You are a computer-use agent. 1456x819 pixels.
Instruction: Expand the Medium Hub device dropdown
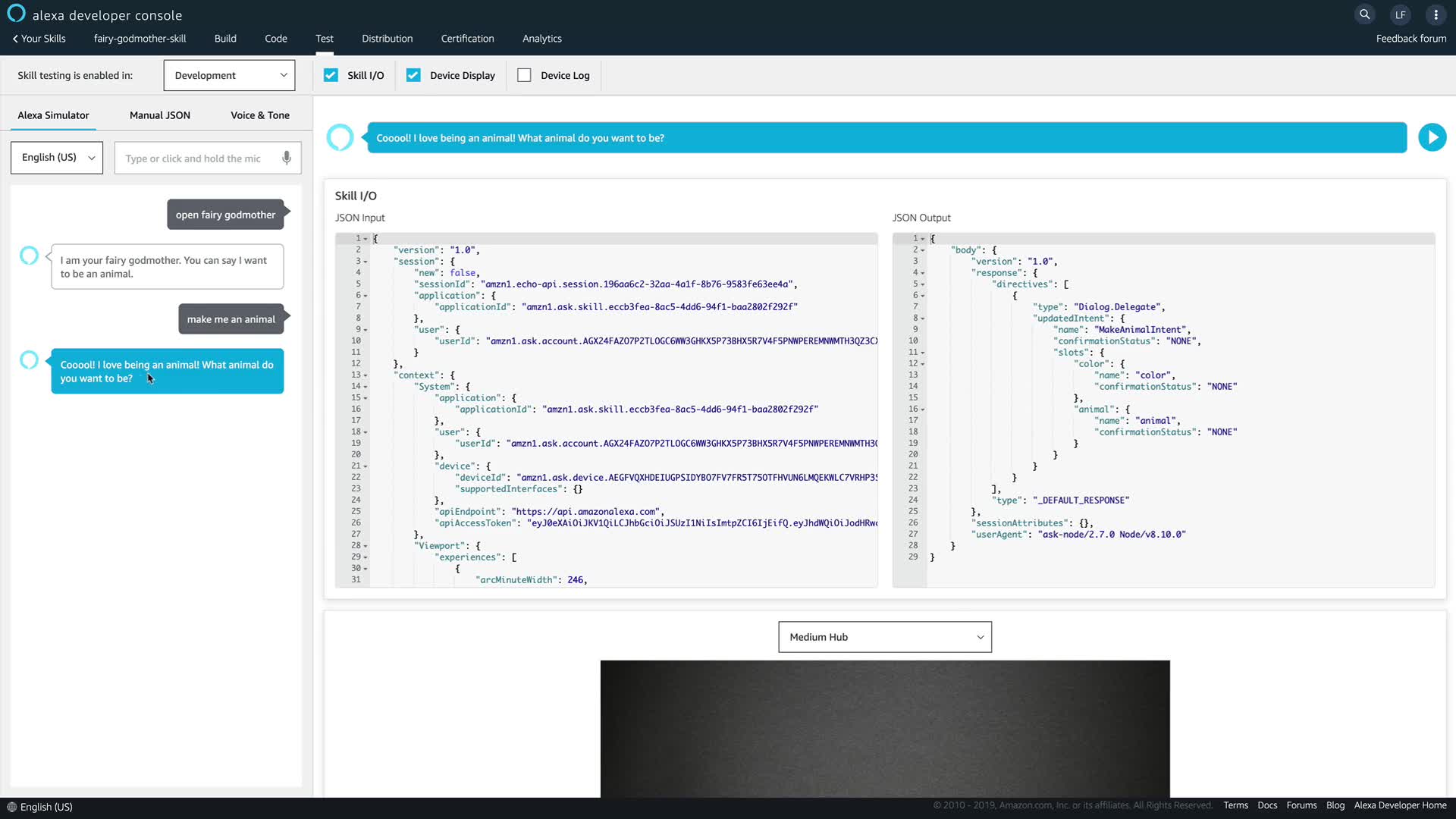coord(884,637)
